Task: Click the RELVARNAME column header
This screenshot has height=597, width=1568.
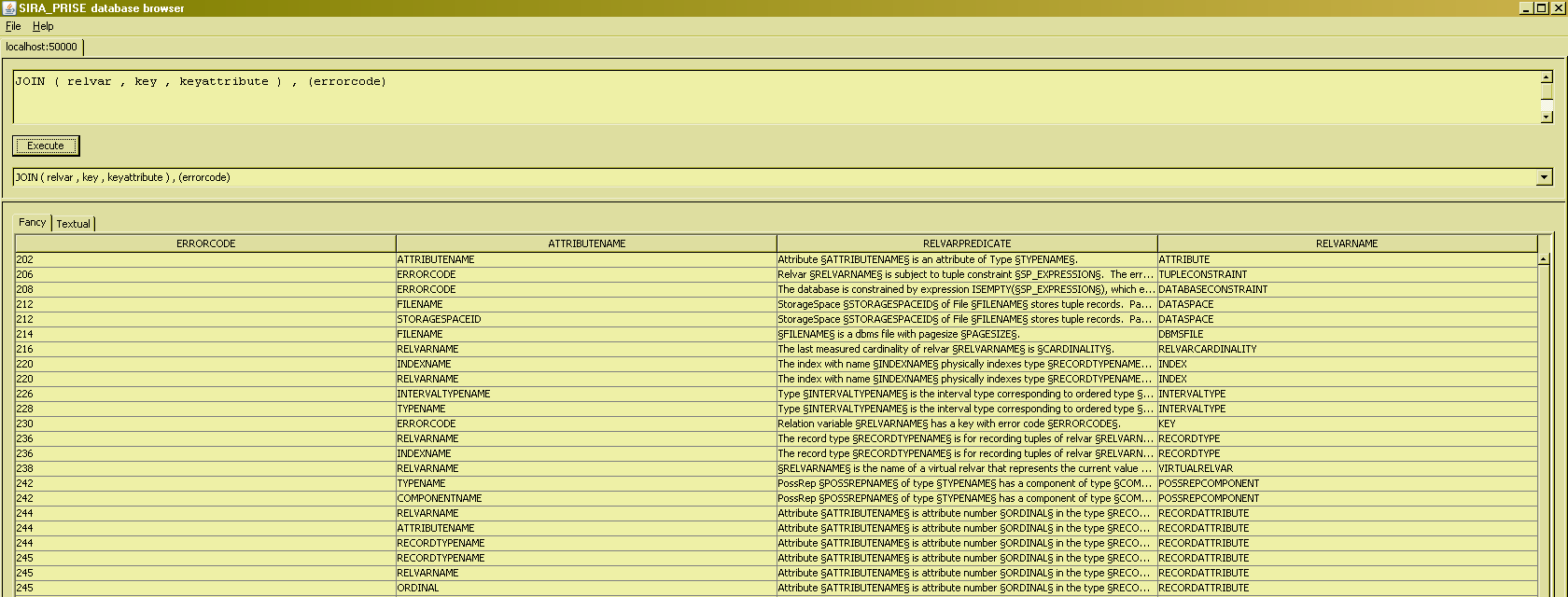Action: click(1347, 243)
